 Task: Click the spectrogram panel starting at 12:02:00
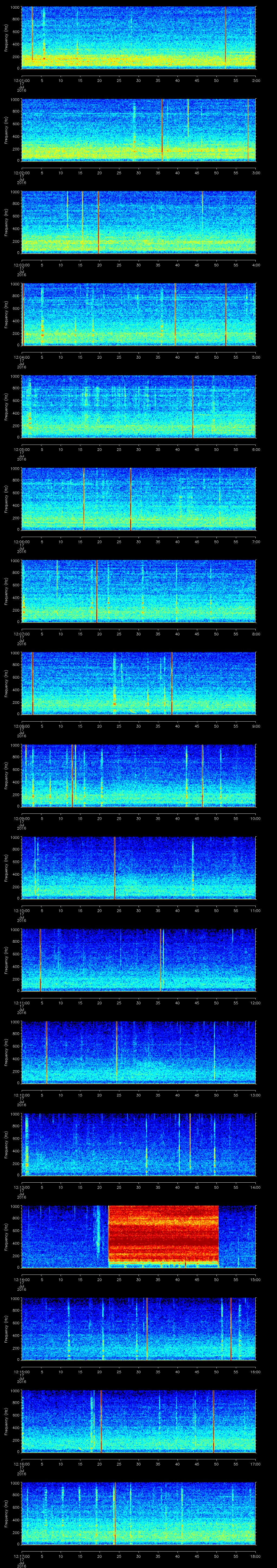coord(138,130)
